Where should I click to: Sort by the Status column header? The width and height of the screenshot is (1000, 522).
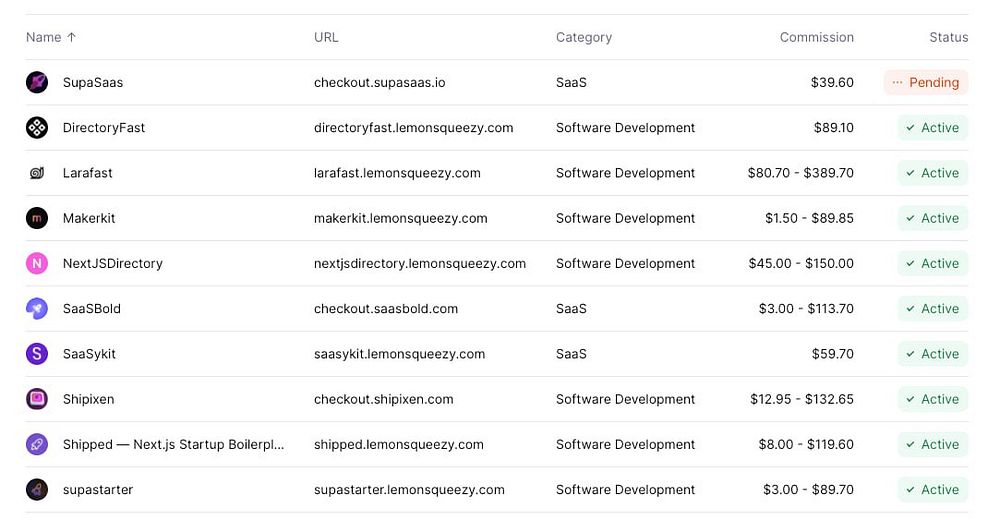click(x=948, y=37)
